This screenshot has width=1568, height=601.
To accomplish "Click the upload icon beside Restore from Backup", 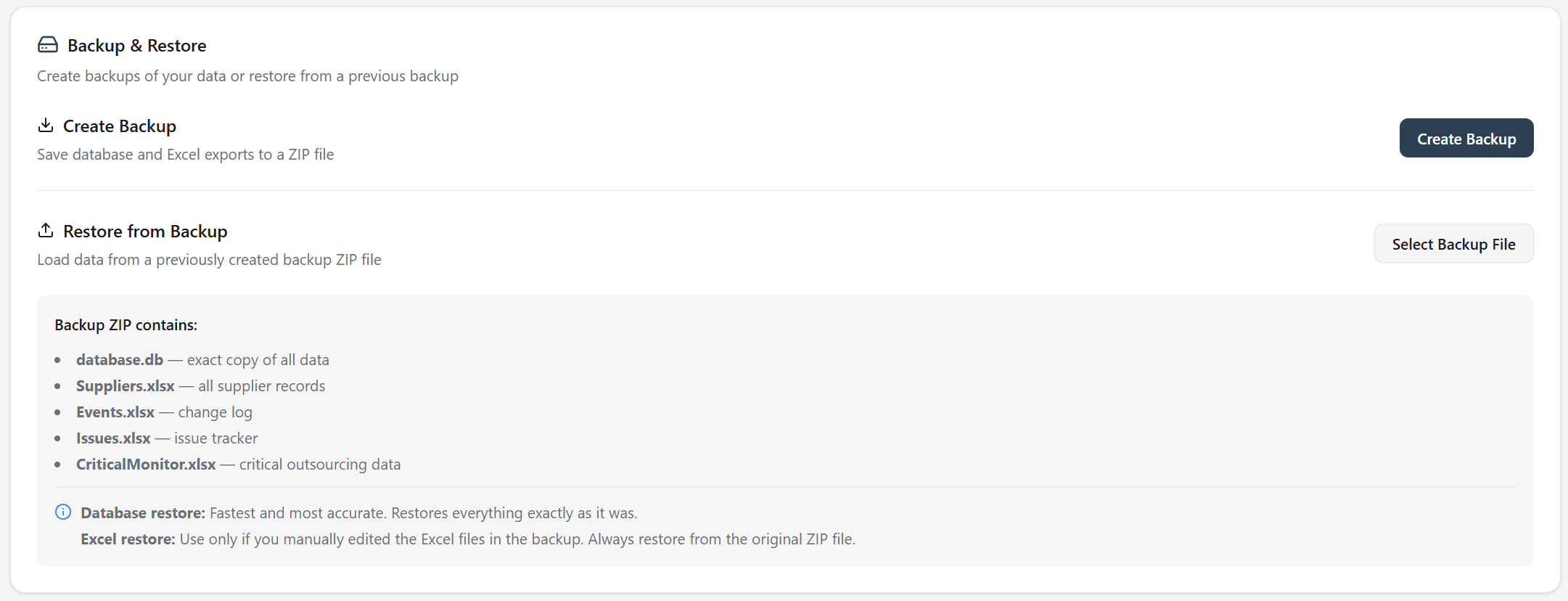I will click(x=46, y=230).
